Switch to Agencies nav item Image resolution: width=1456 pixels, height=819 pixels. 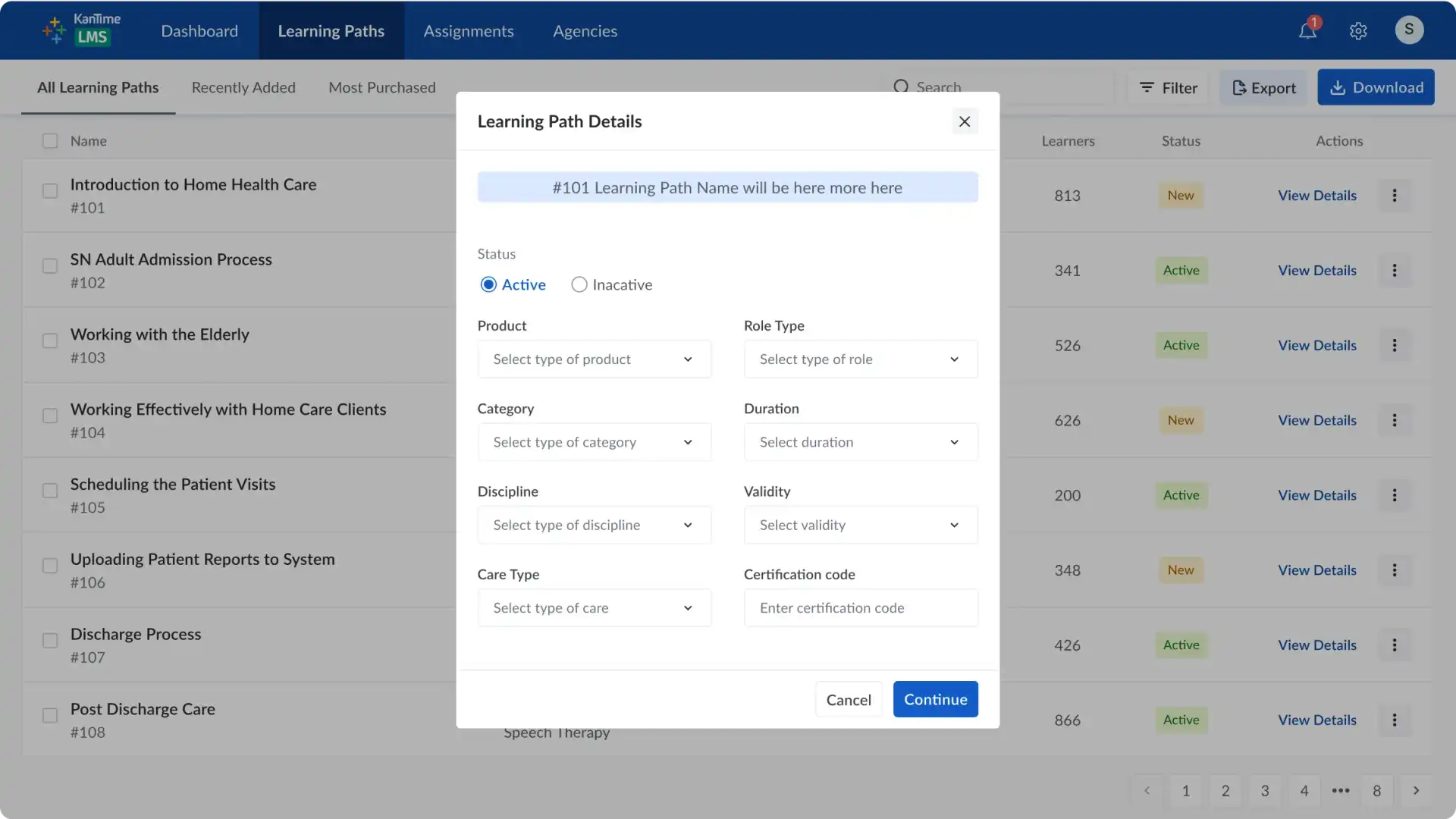585,31
